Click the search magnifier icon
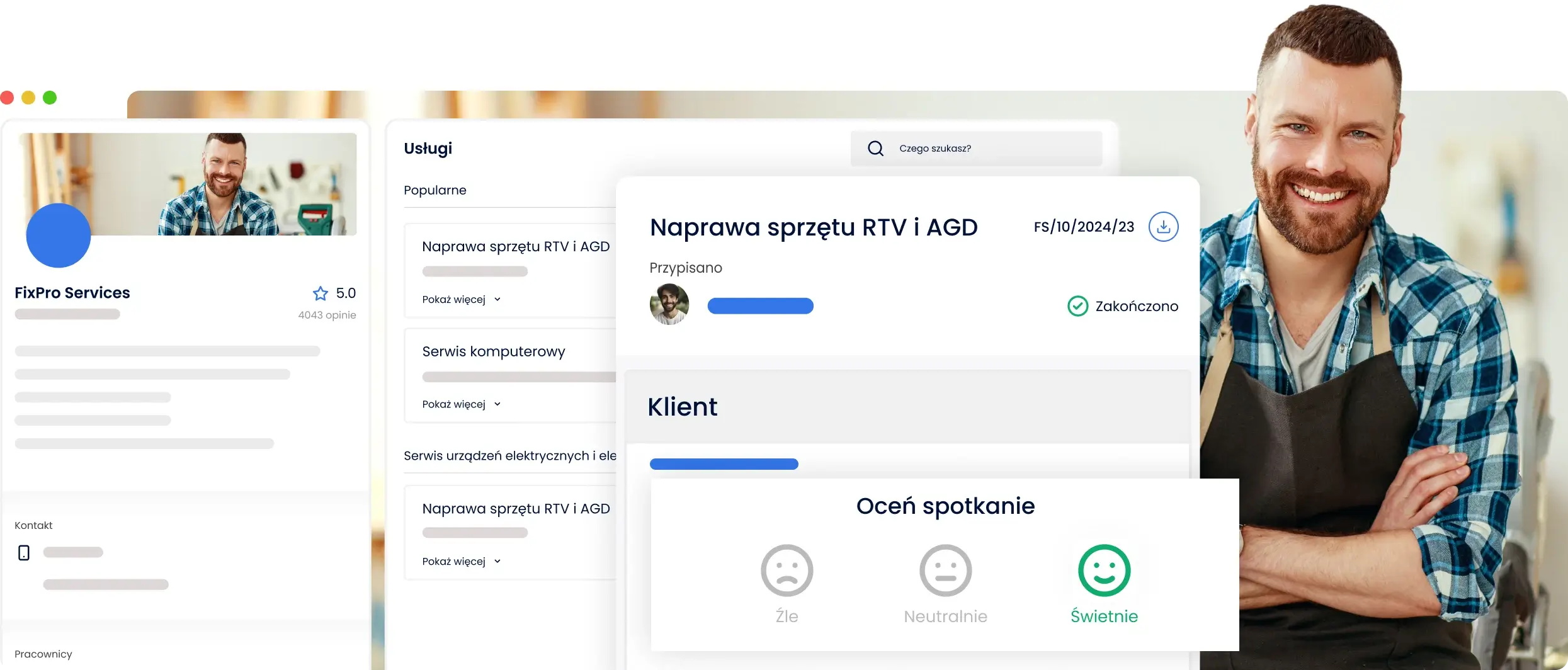Image resolution: width=1568 pixels, height=670 pixels. (875, 149)
